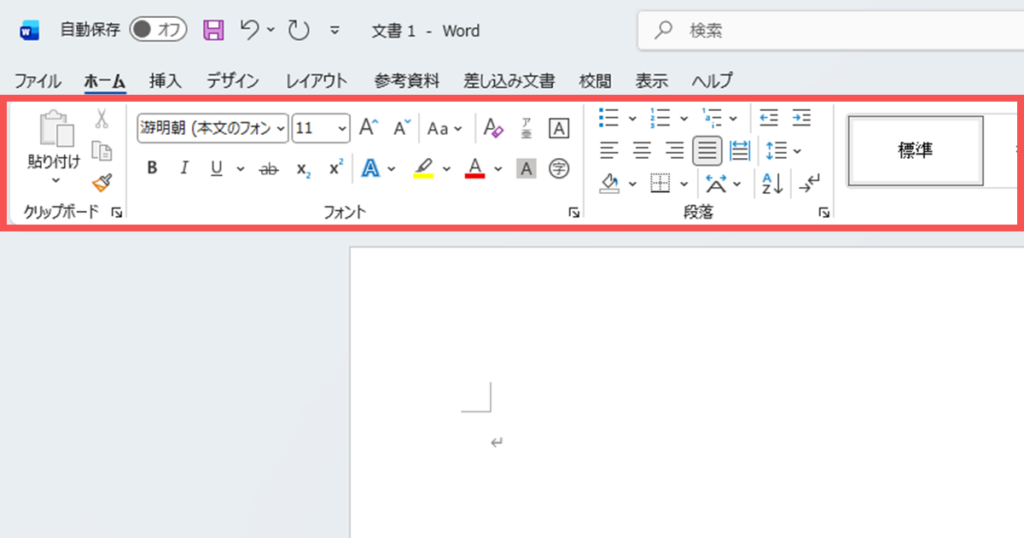
Task: Click the Format Painter brush icon
Action: click(102, 182)
